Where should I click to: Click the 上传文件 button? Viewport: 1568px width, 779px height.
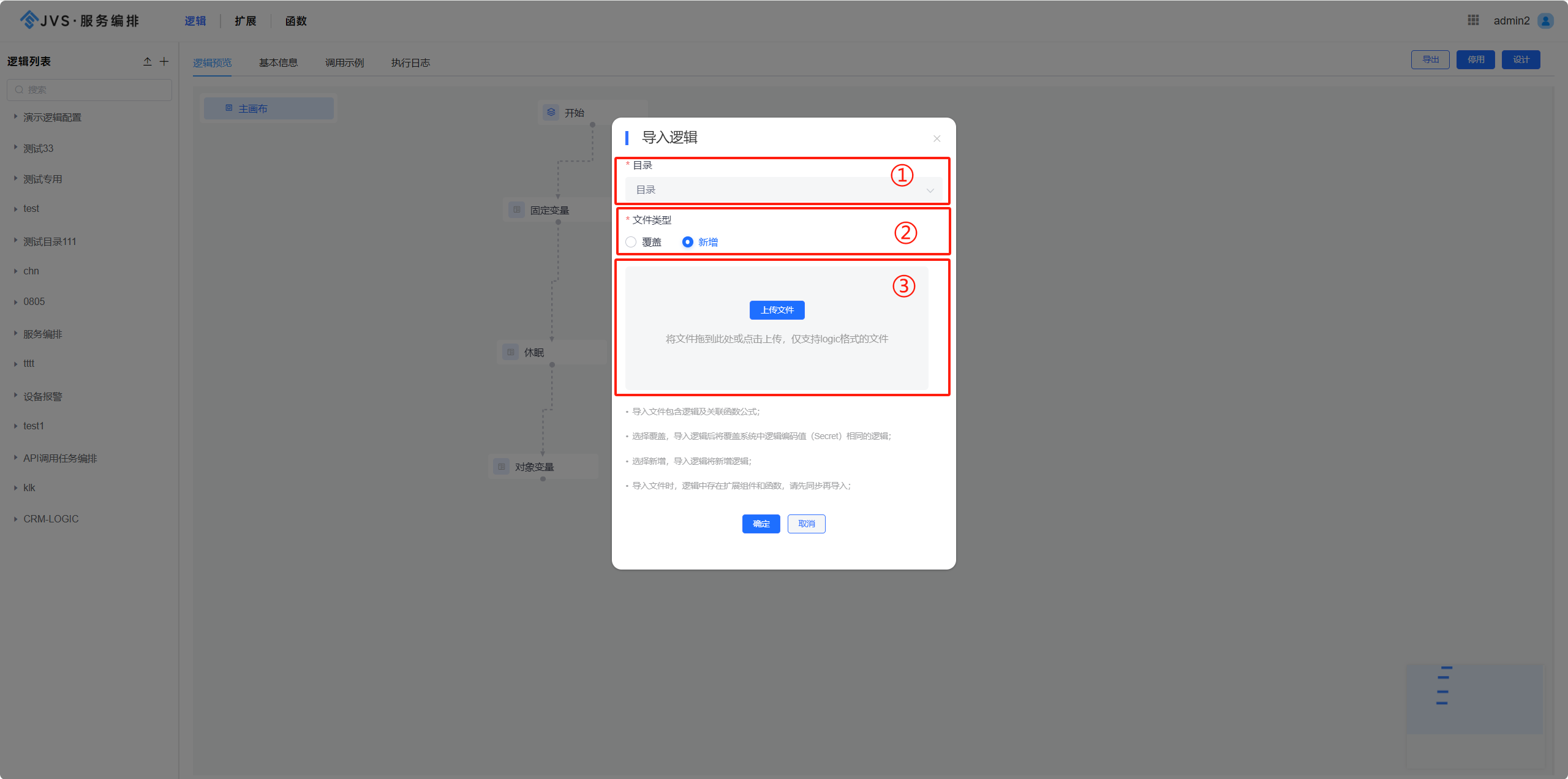pos(777,310)
